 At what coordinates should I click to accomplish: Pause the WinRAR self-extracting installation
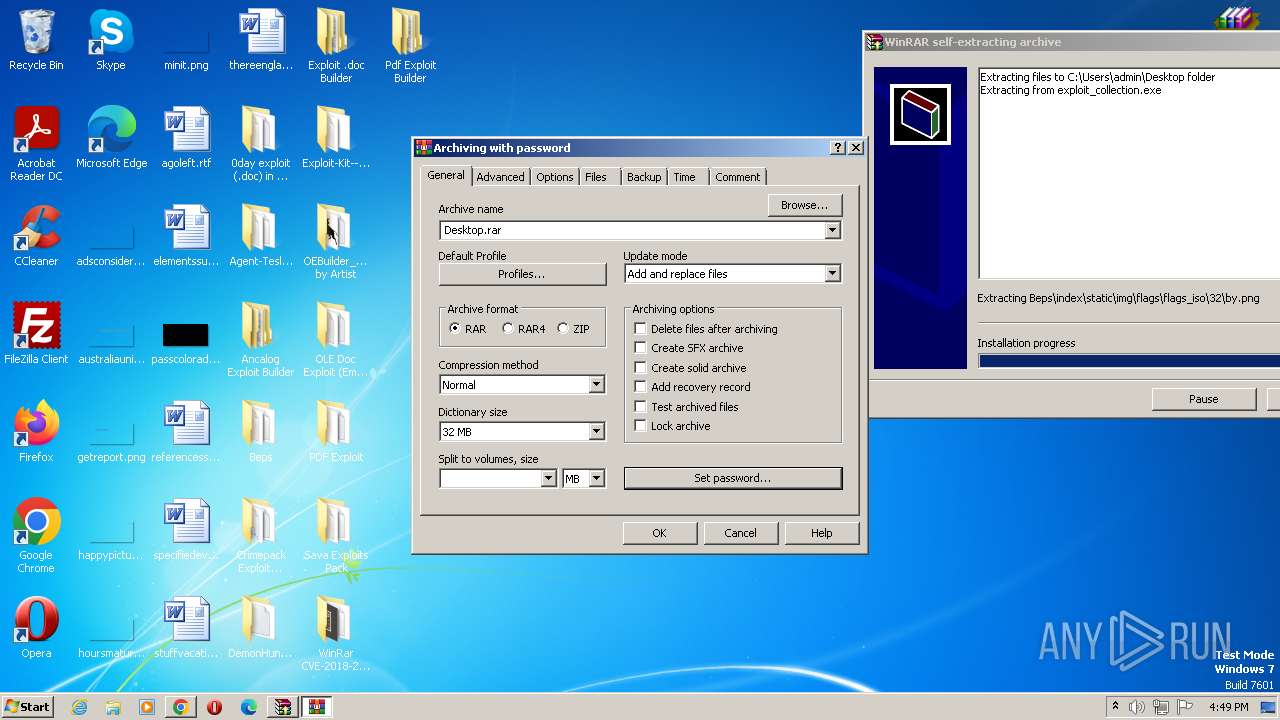(1204, 399)
